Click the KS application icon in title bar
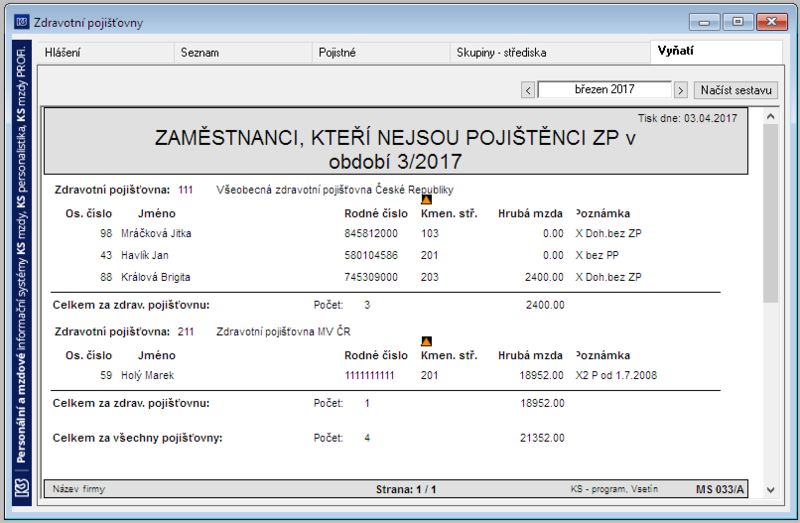Viewport: 800px width, 523px height. point(21,22)
